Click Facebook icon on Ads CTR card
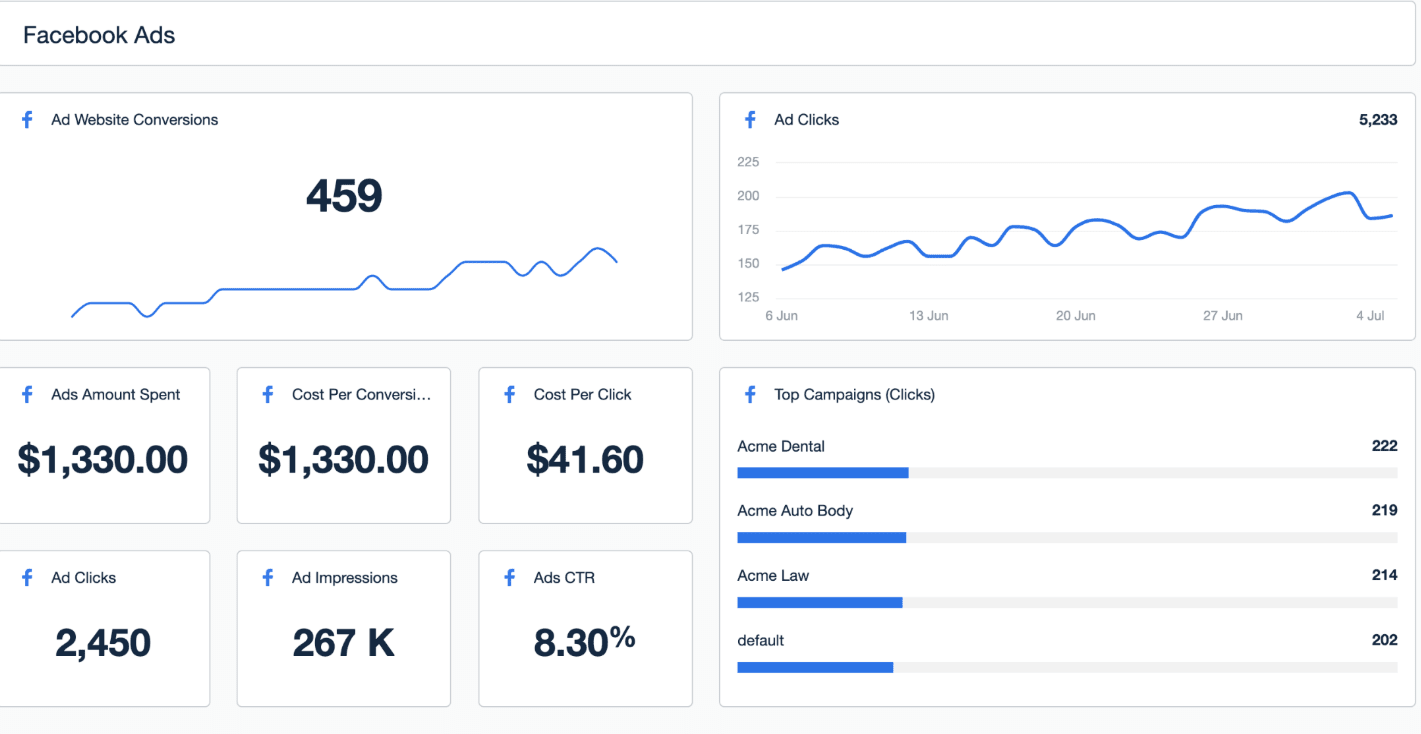The image size is (1421, 734). tap(510, 578)
